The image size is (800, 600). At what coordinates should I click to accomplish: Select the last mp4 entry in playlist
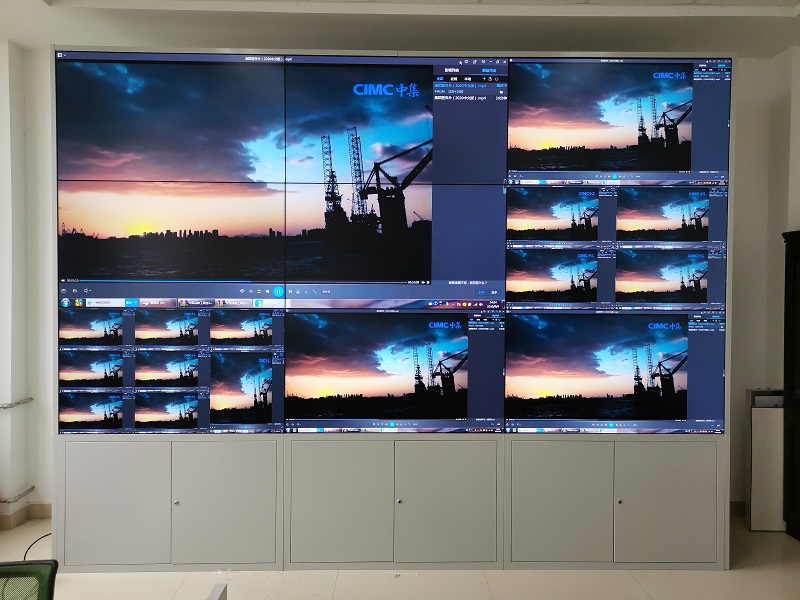click(460, 98)
